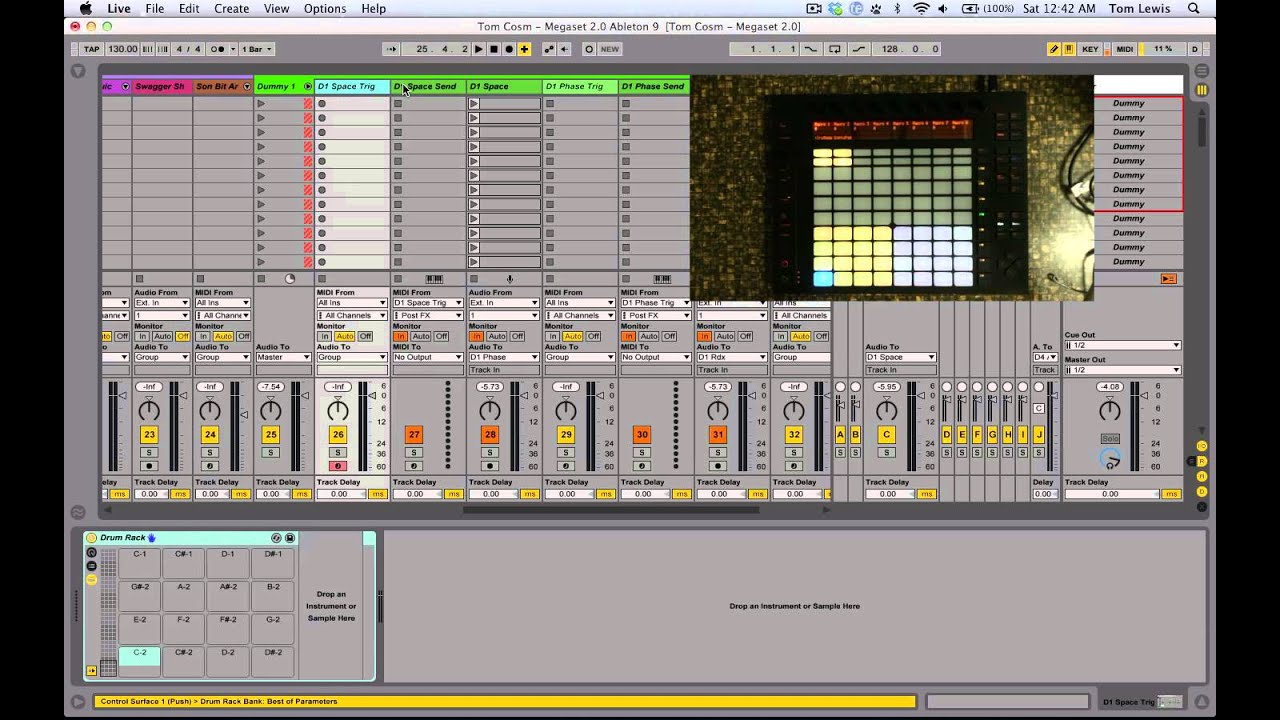Toggle the Draw Mode pencil button
This screenshot has width=1280, height=720.
click(1054, 49)
